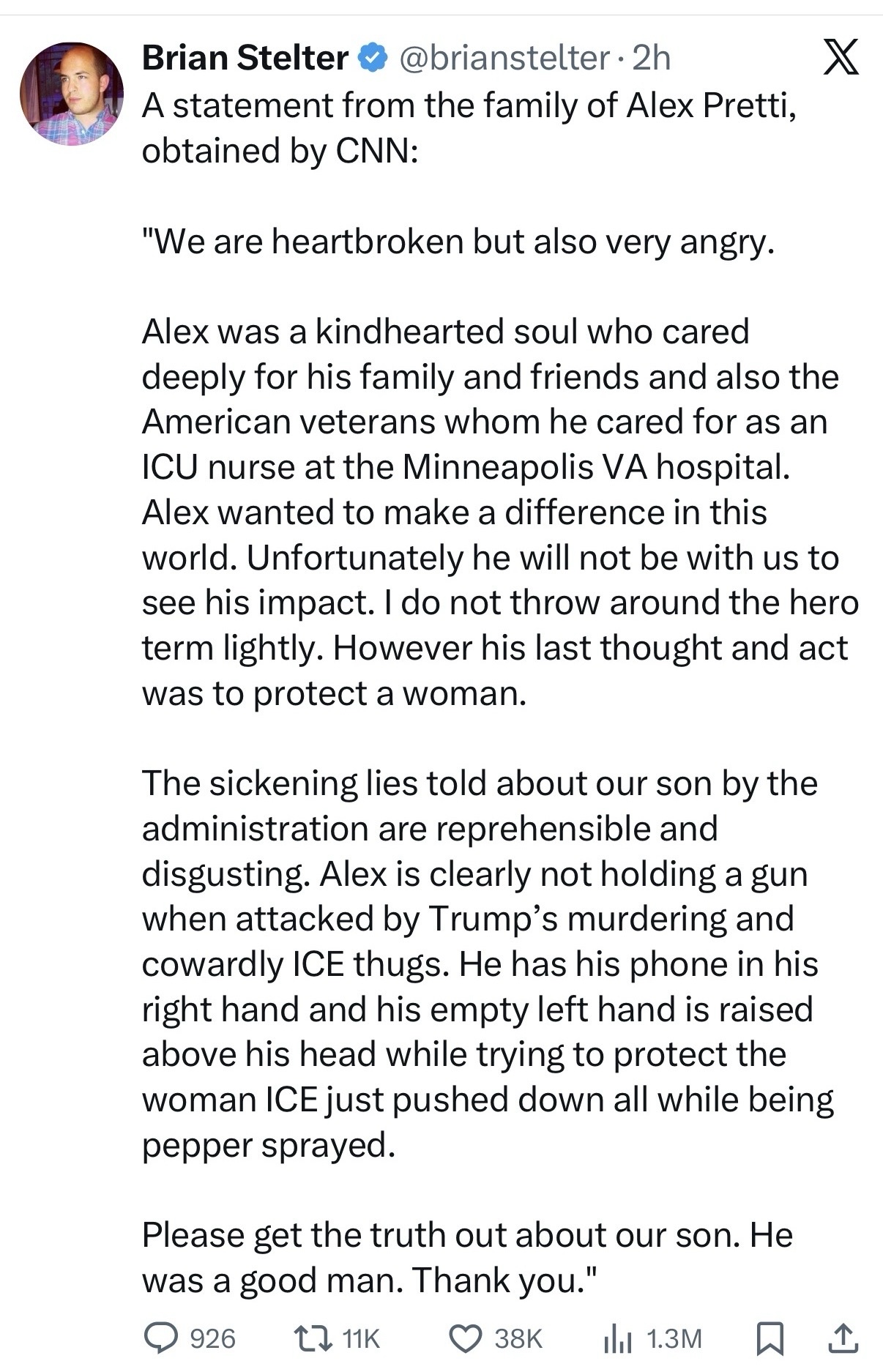Open Brian Stelter's profile picture
The width and height of the screenshot is (883, 1372).
71,93
